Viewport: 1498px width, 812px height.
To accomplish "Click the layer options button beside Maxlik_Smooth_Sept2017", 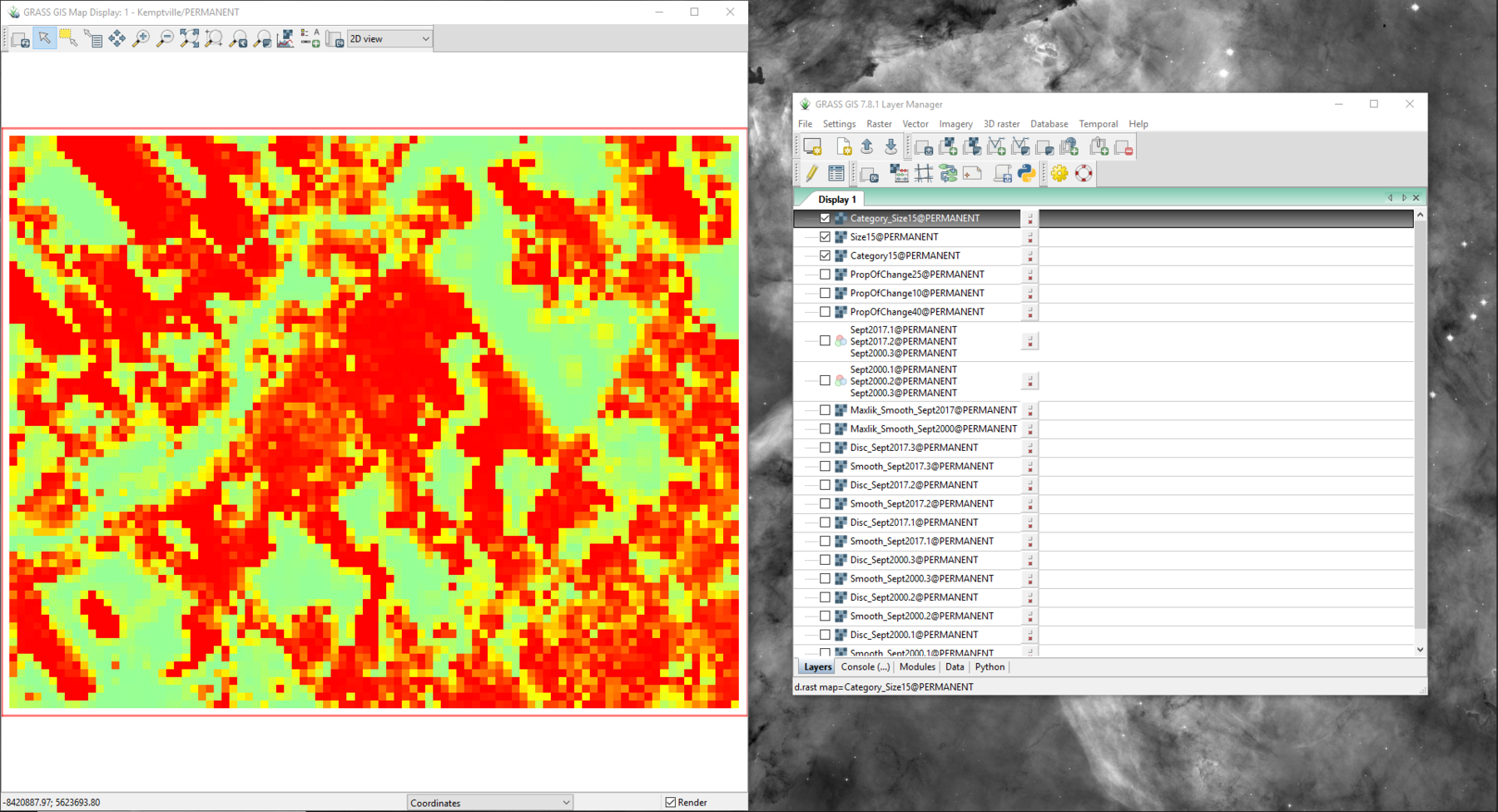I will click(1030, 409).
